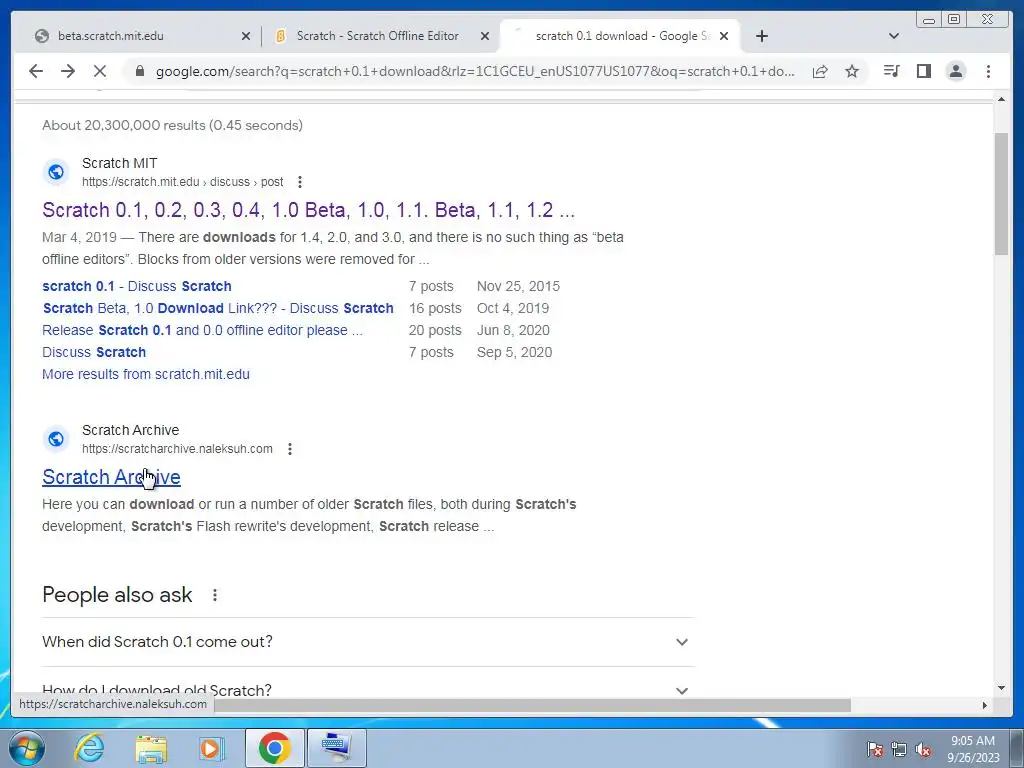
Task: Open the tab search dropdown
Action: click(x=894, y=36)
